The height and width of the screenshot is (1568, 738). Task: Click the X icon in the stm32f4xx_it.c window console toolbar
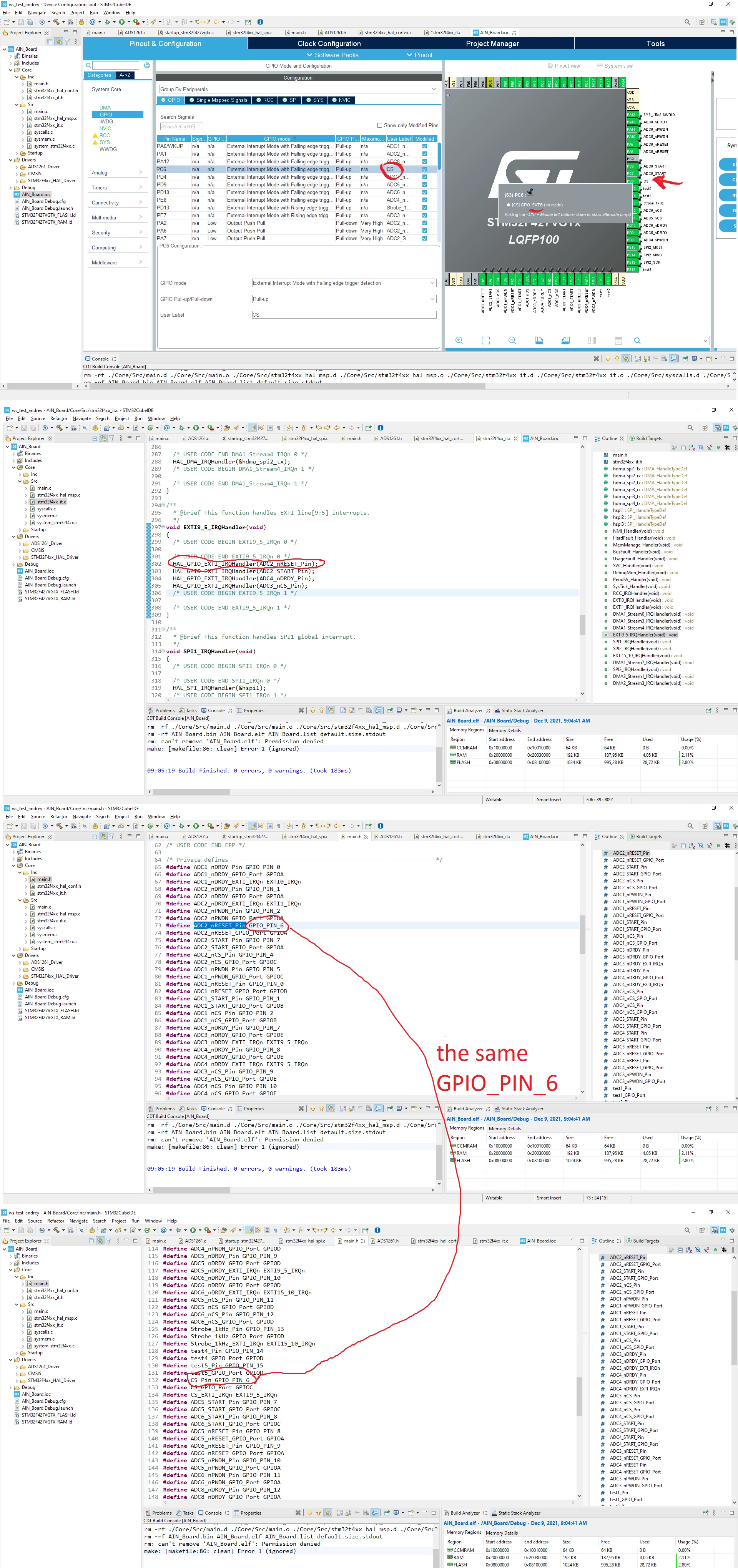301,710
